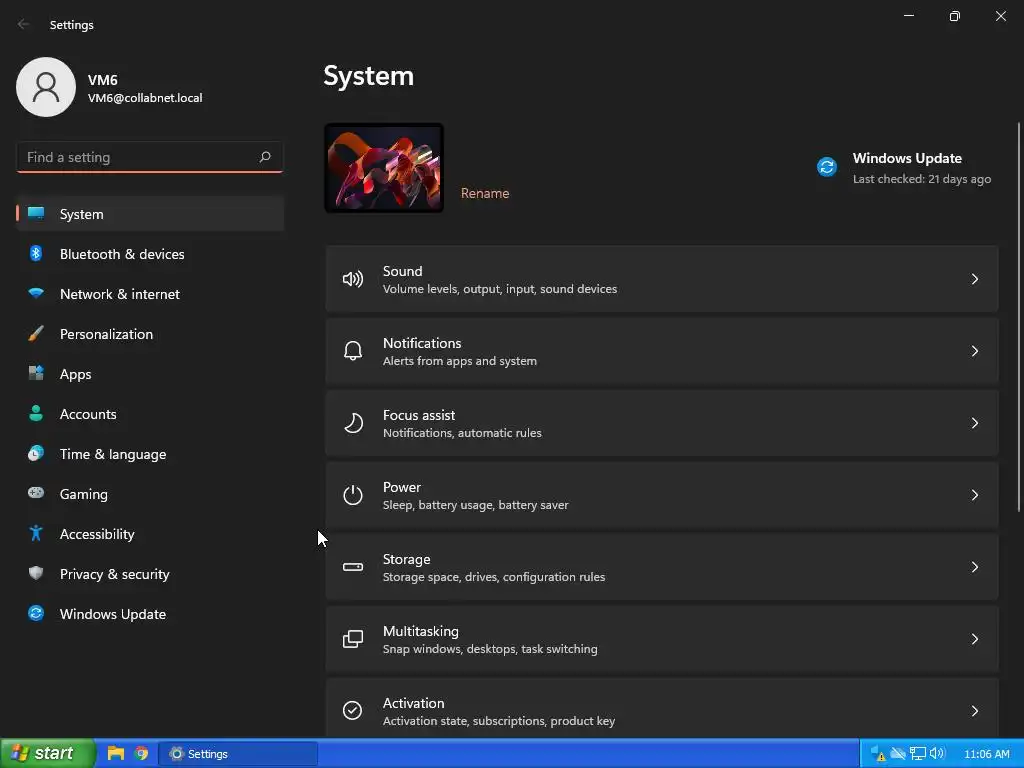1024x768 pixels.
Task: Expand the Sound row chevron
Action: tap(974, 279)
